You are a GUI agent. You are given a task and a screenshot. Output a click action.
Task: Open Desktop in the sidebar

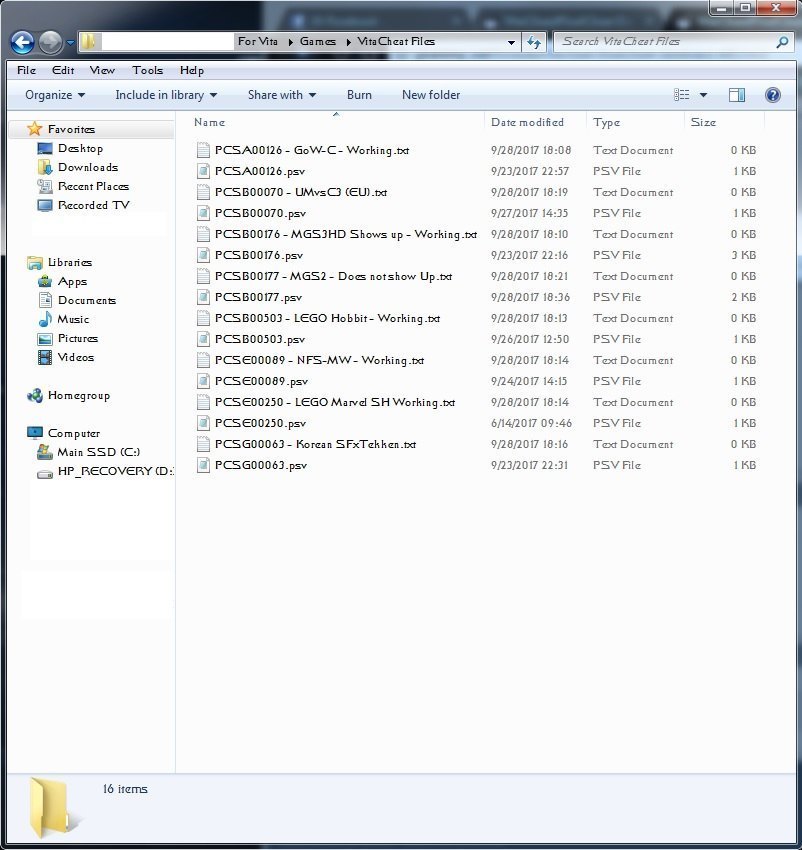80,148
